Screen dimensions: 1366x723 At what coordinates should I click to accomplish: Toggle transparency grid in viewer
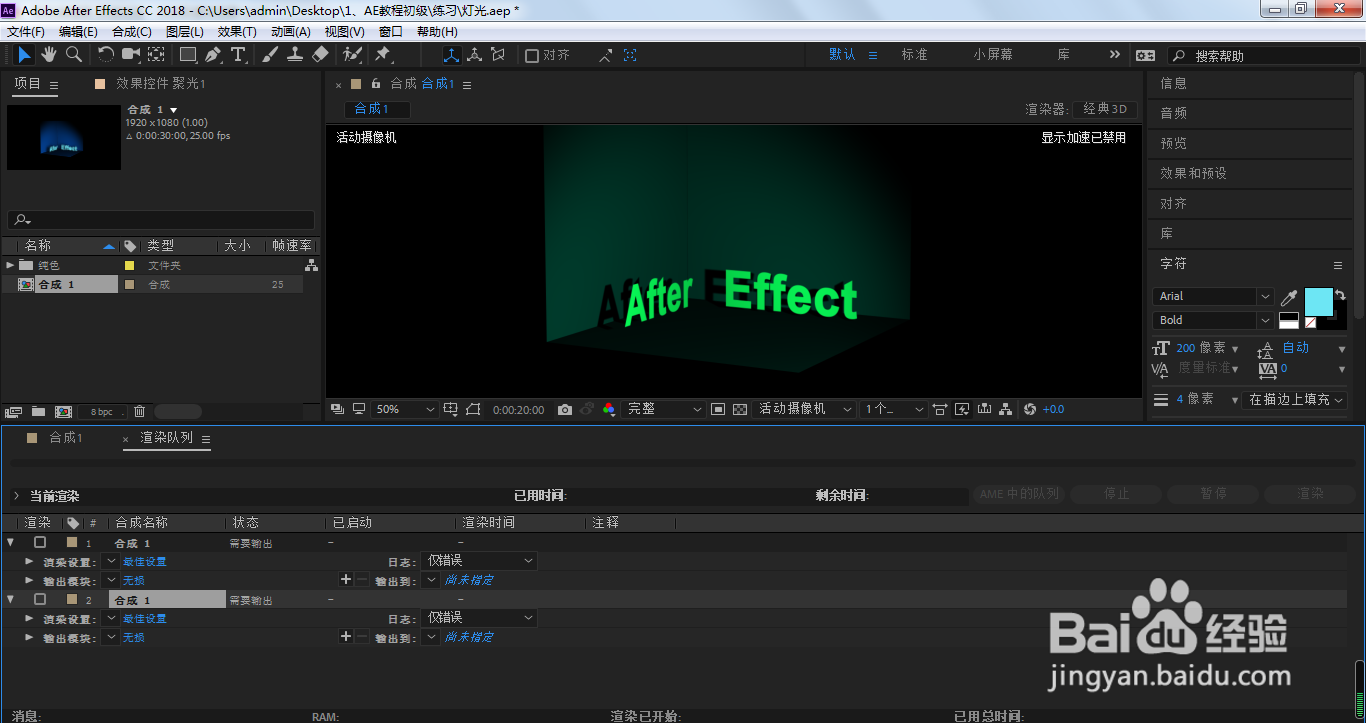pyautogui.click(x=740, y=409)
